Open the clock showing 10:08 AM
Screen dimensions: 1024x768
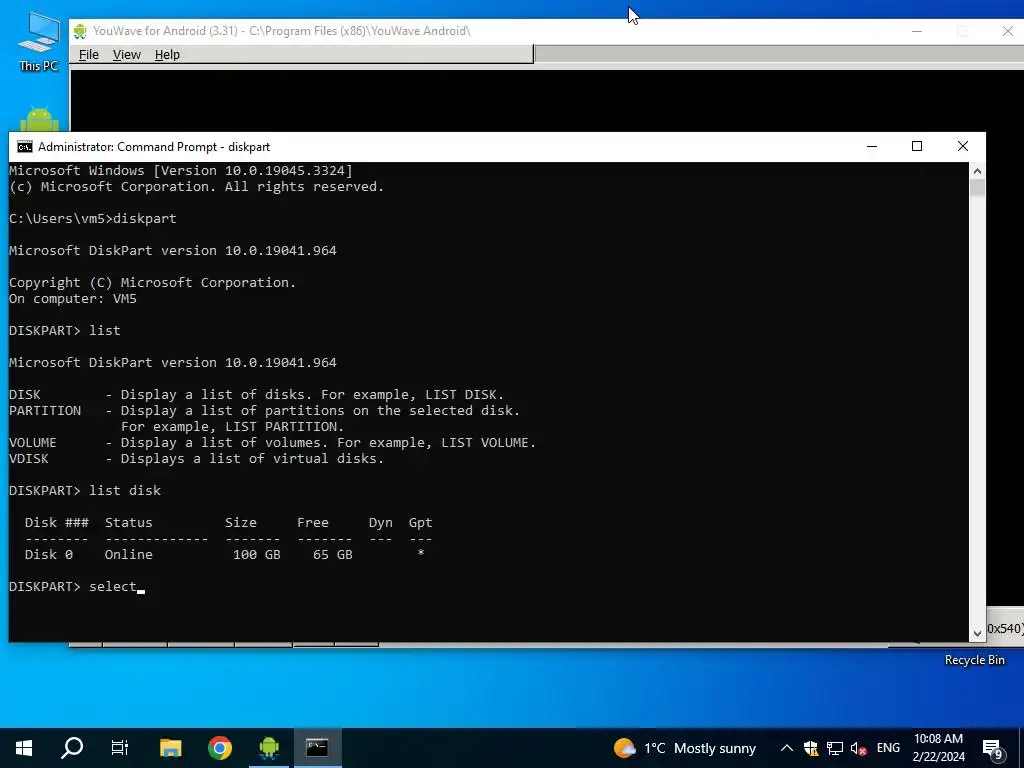(938, 748)
